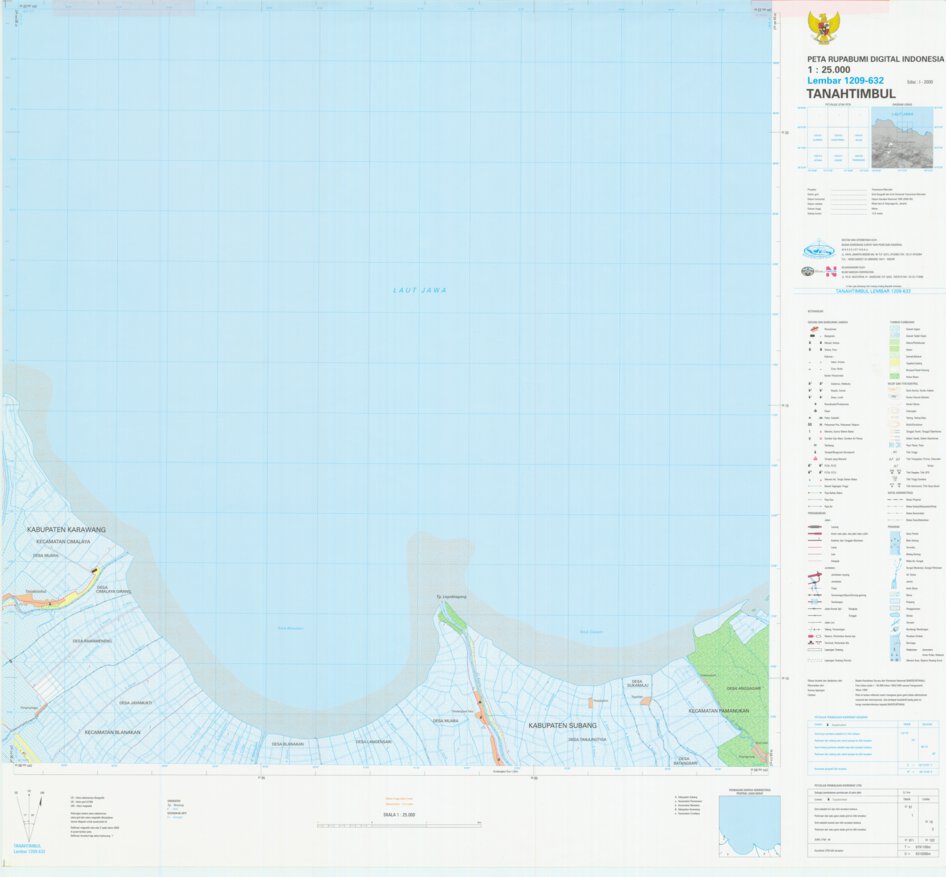The width and height of the screenshot is (946, 877).
Task: Select the BAKOSURTANAL globe logo
Action: click(x=819, y=251)
